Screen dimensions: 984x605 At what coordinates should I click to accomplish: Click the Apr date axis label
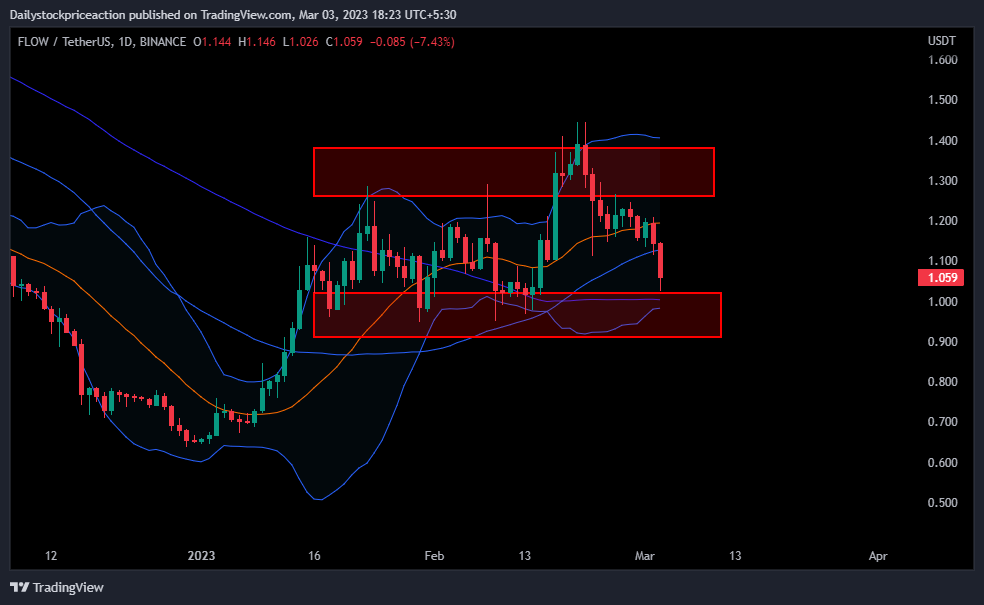[x=878, y=555]
